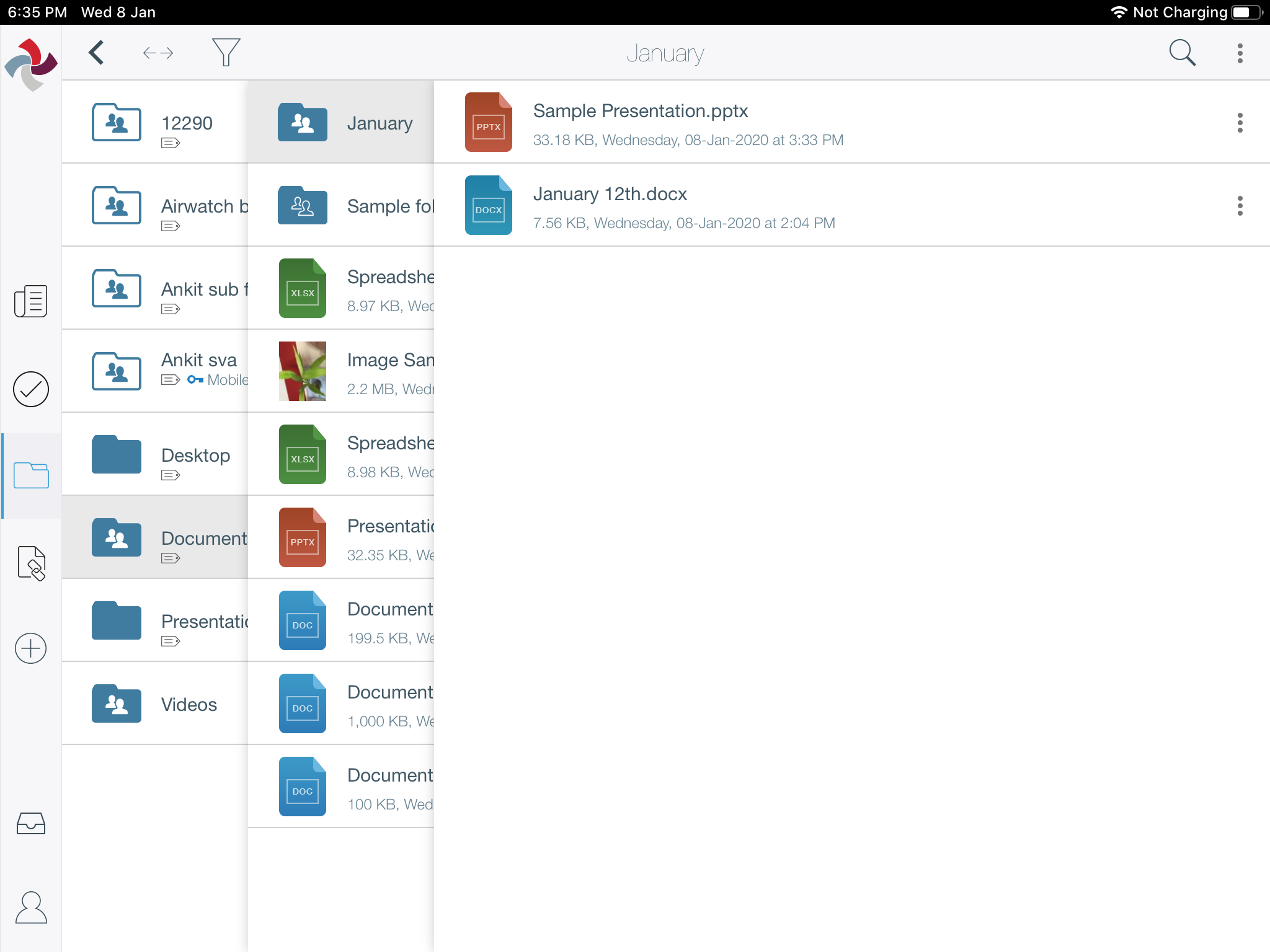Open the news feed sidebar icon

coord(31,301)
